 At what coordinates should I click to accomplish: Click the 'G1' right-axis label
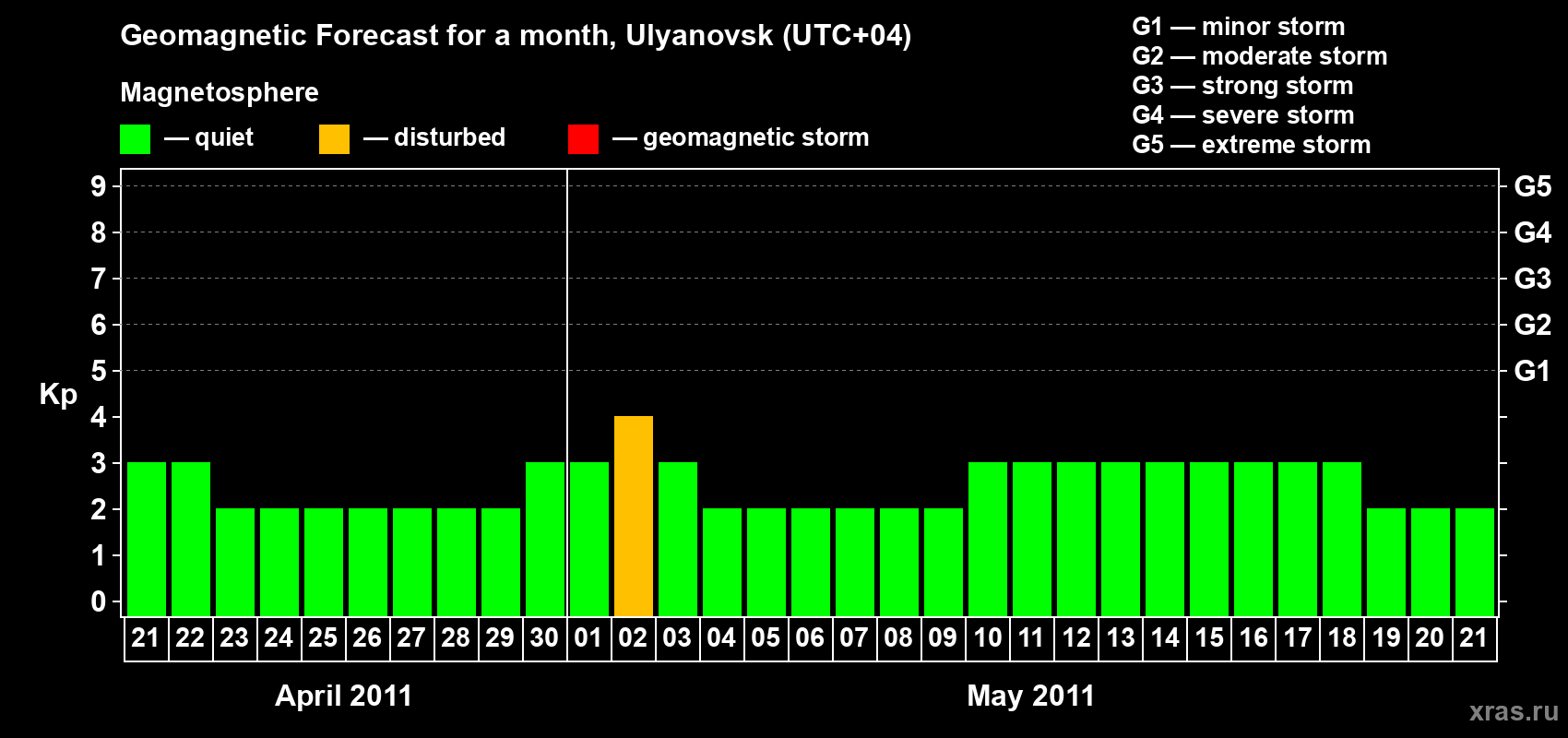pyautogui.click(x=1533, y=371)
